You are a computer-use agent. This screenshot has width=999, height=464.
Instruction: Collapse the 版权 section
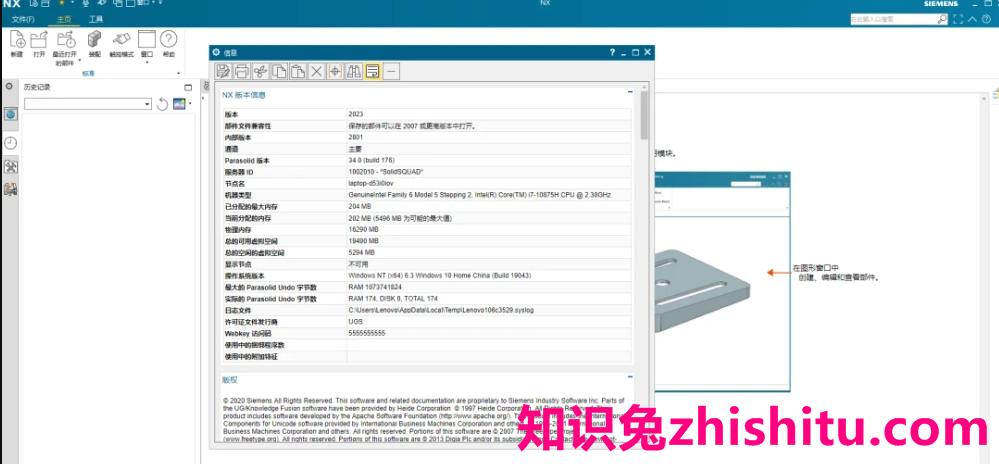pyautogui.click(x=630, y=377)
